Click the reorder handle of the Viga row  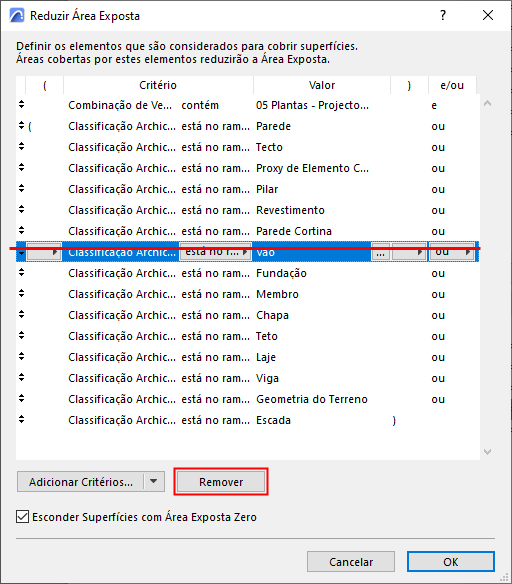click(21, 378)
